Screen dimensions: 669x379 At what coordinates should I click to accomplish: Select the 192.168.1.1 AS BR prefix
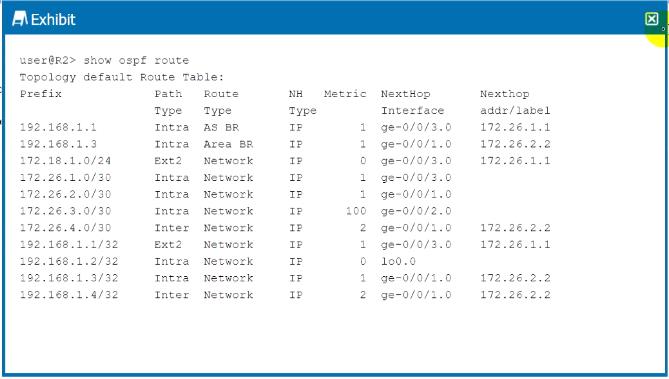coord(58,127)
